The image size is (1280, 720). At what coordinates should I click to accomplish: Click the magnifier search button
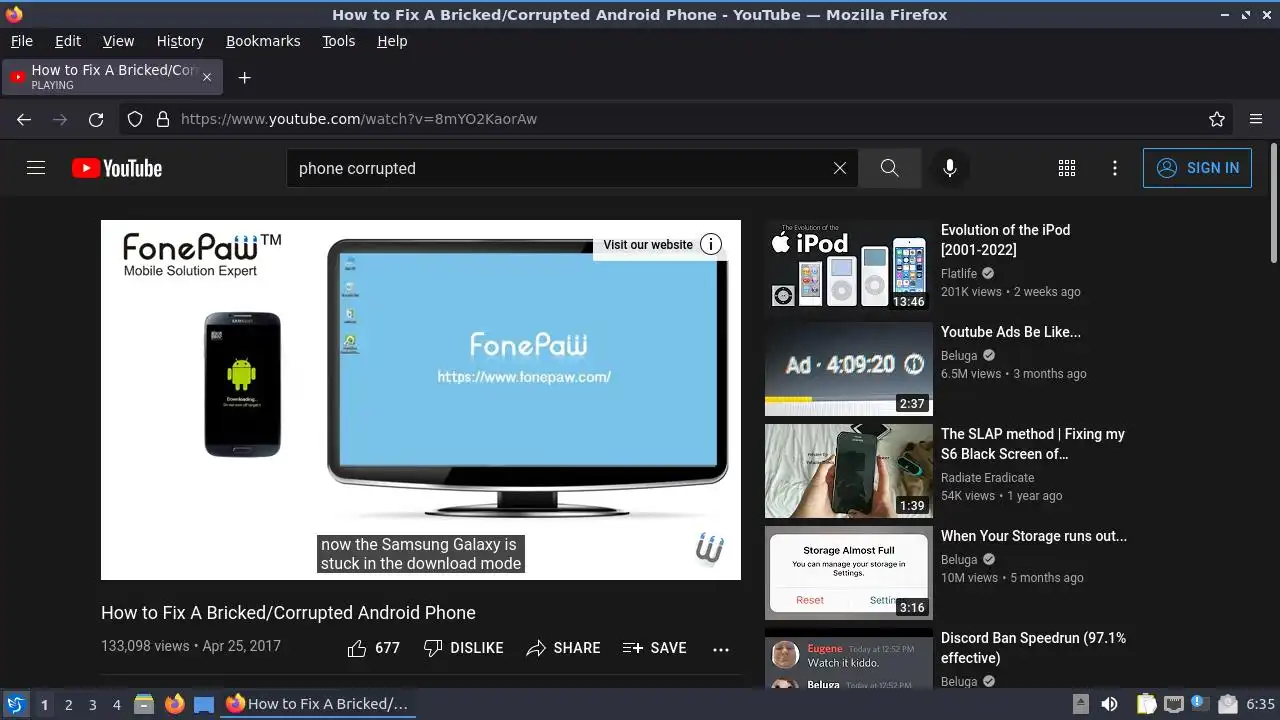coord(889,168)
